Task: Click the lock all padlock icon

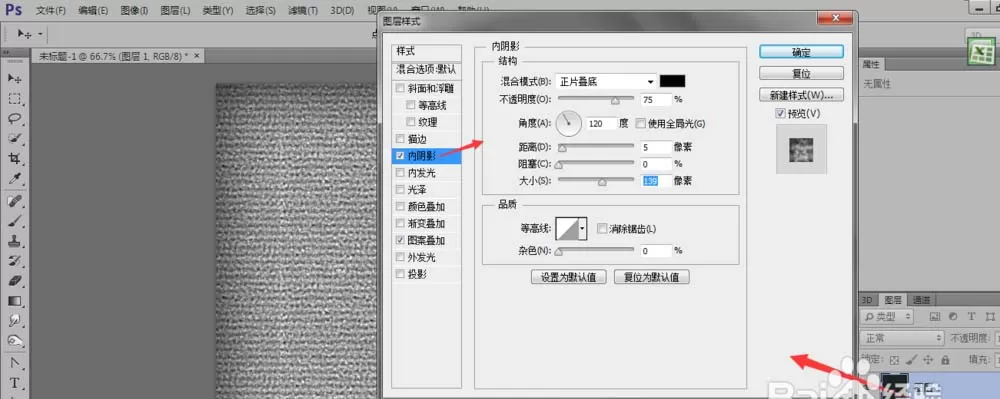Action: click(x=945, y=359)
